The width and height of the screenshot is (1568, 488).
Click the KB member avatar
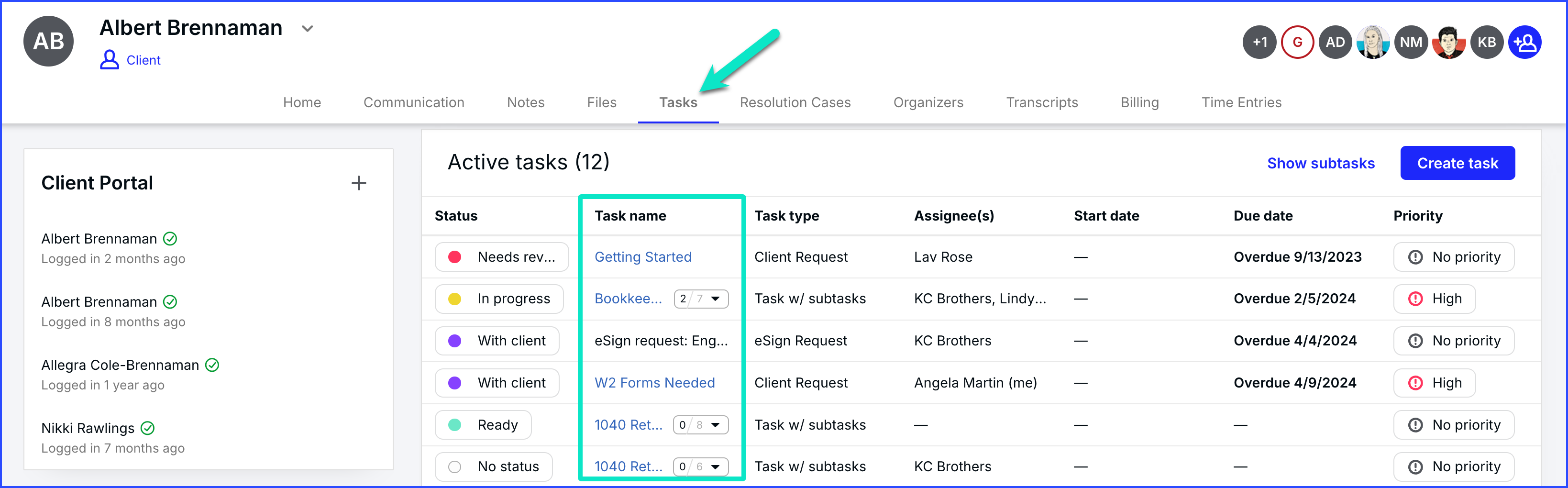pyautogui.click(x=1486, y=43)
